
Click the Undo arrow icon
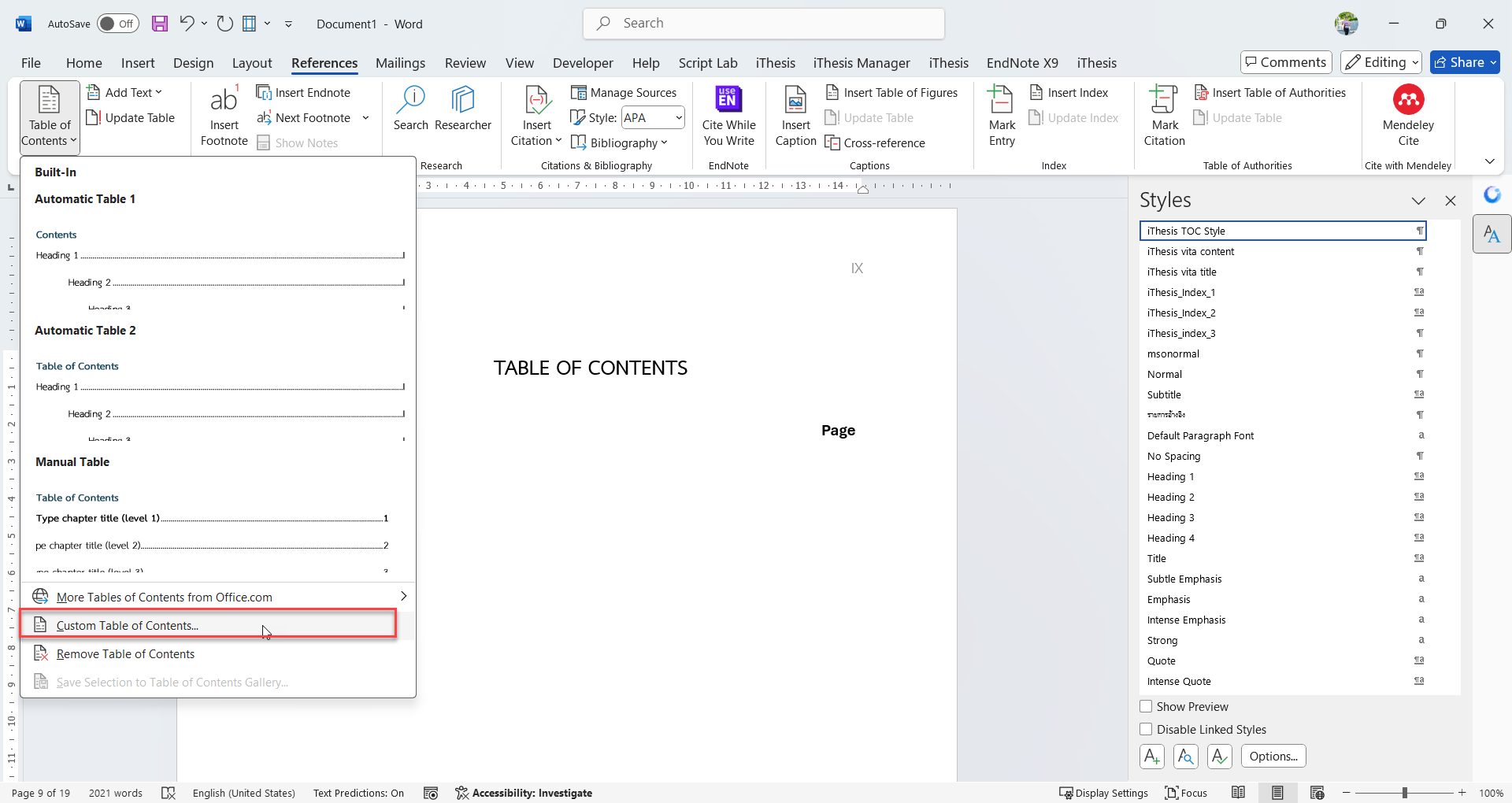(x=187, y=24)
